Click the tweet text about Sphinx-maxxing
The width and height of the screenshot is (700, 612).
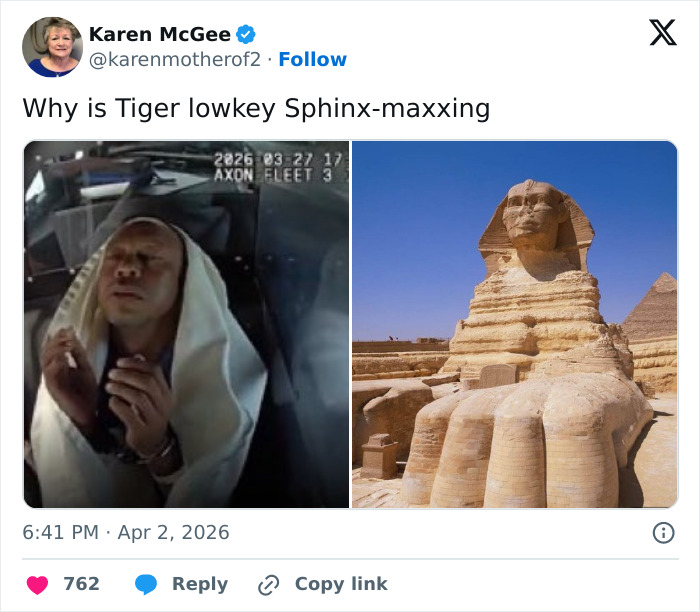[x=256, y=108]
